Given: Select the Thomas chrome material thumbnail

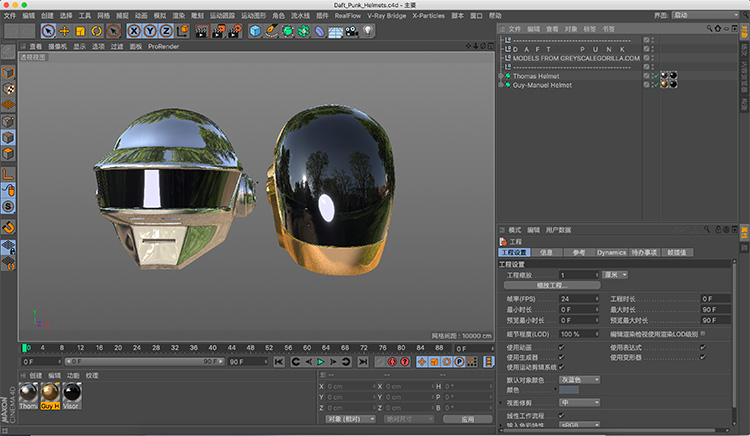Looking at the screenshot, I should coord(28,392).
